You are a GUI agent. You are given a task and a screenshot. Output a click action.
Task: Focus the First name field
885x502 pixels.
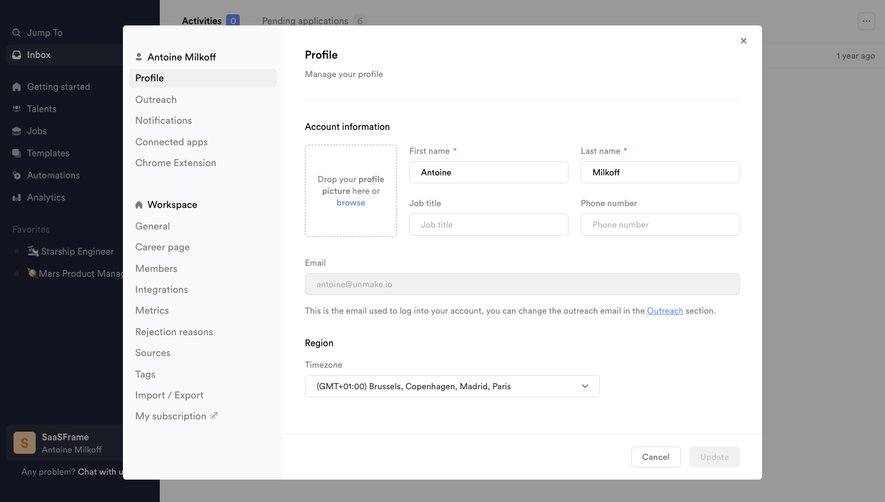click(x=488, y=172)
